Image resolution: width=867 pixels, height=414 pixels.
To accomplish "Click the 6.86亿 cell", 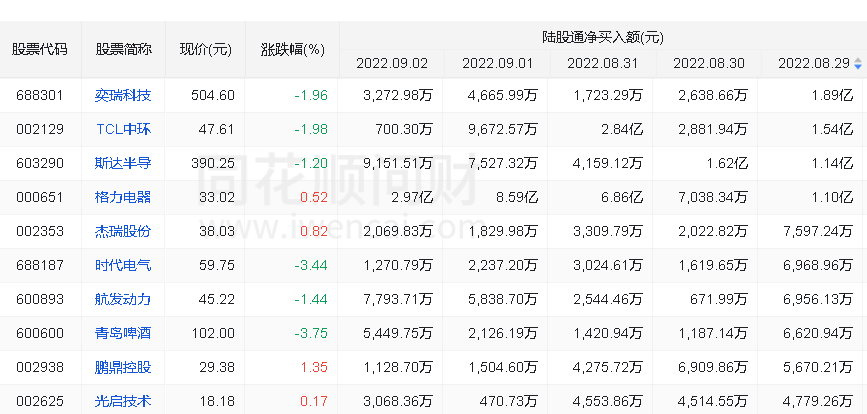I will (622, 197).
